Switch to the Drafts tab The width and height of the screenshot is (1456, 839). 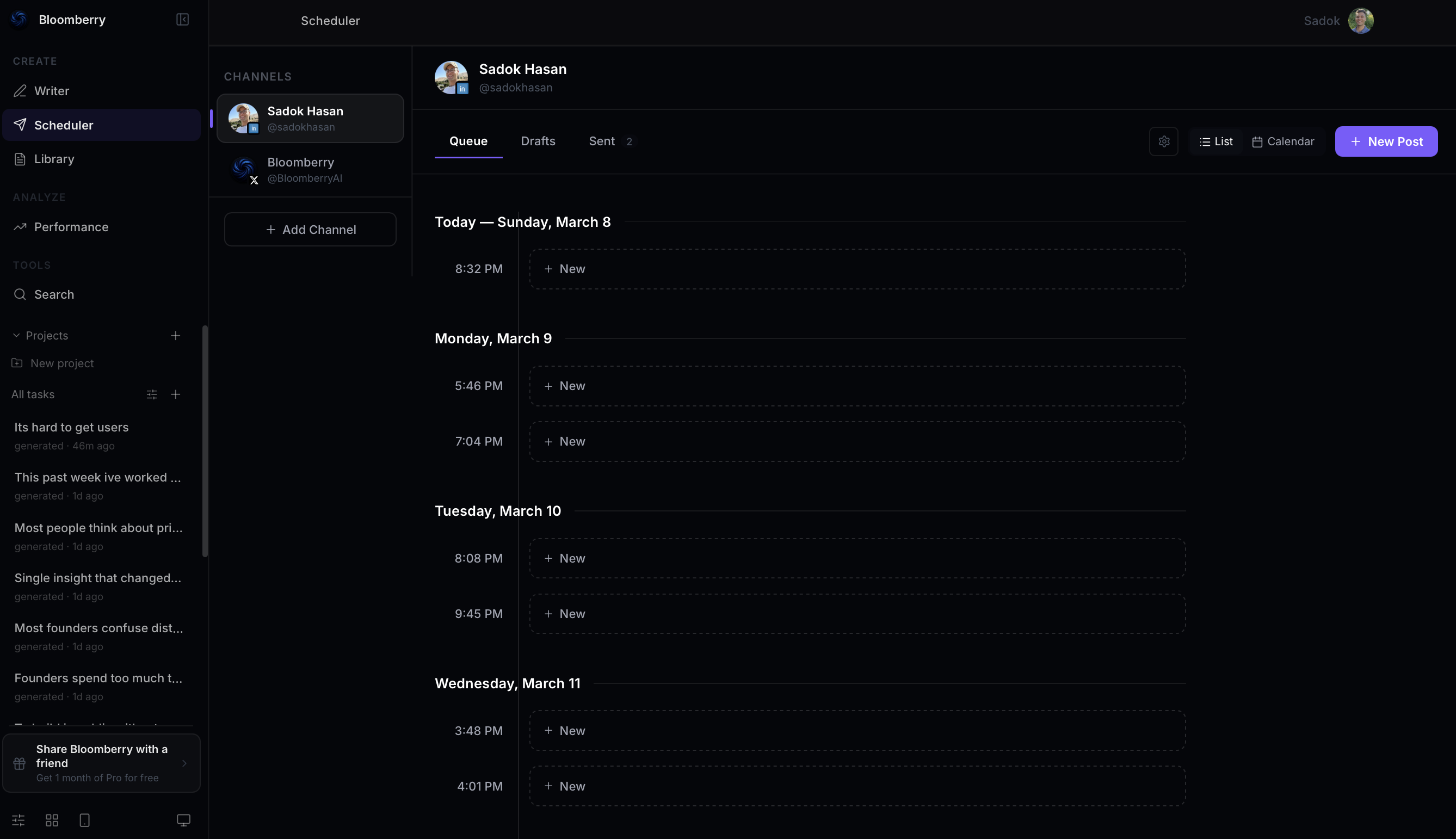point(538,141)
